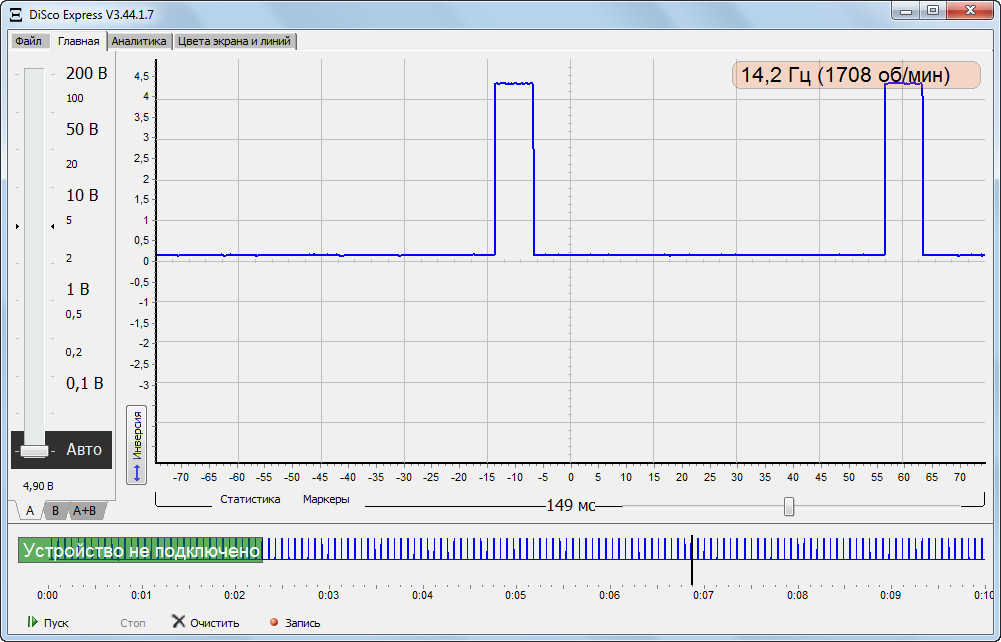Select the 1 В voltage range
Viewport: 1001px width, 642px height.
[x=78, y=289]
